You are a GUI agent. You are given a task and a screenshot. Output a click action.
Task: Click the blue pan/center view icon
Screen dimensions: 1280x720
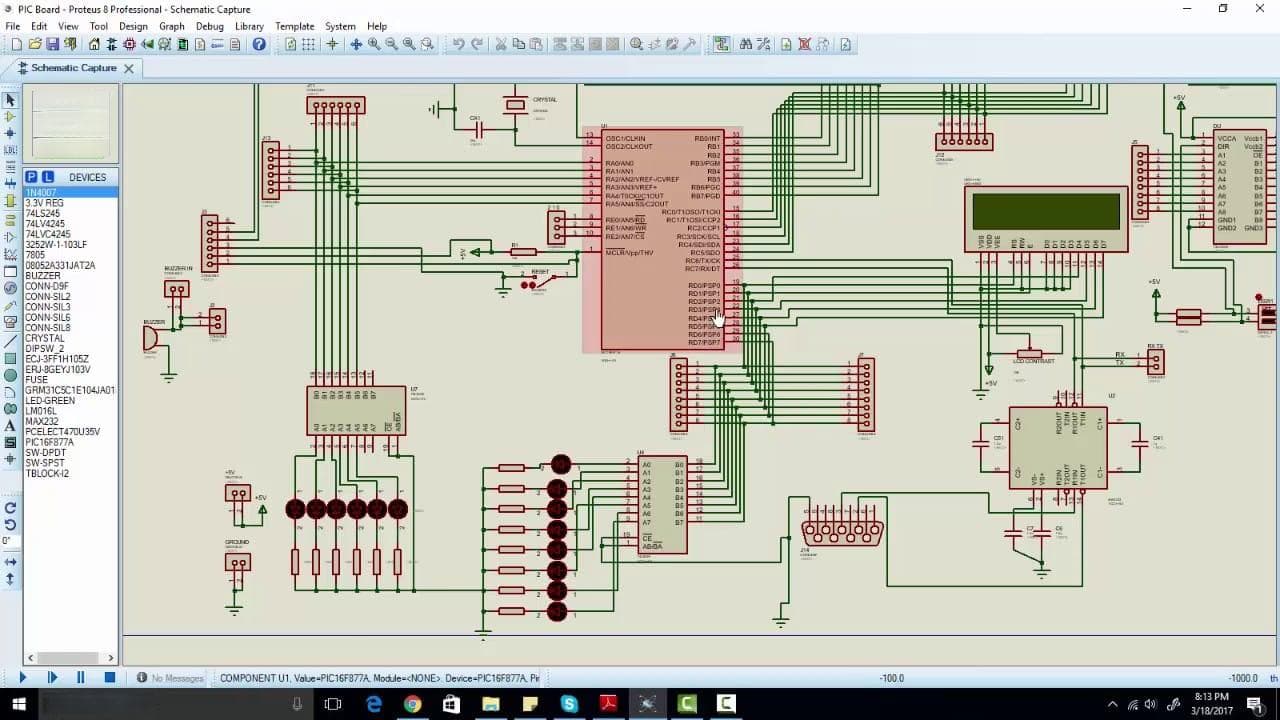pyautogui.click(x=355, y=44)
